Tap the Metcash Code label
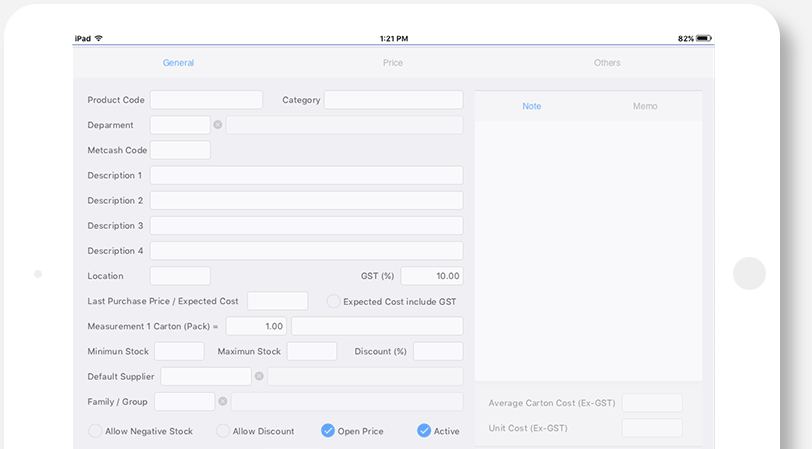This screenshot has width=812, height=449. pos(117,150)
